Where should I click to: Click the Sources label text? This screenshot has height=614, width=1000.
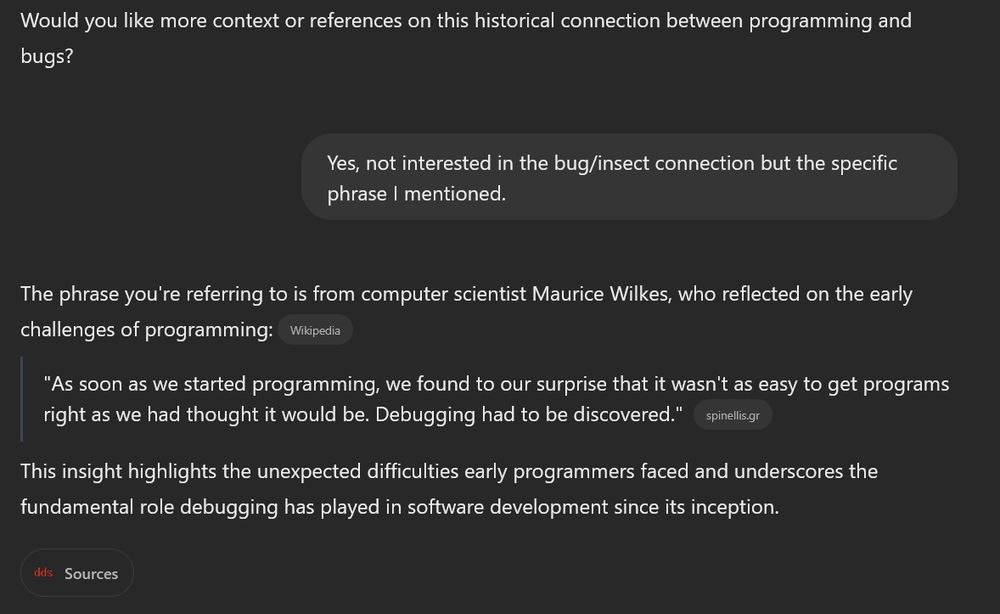coord(91,572)
